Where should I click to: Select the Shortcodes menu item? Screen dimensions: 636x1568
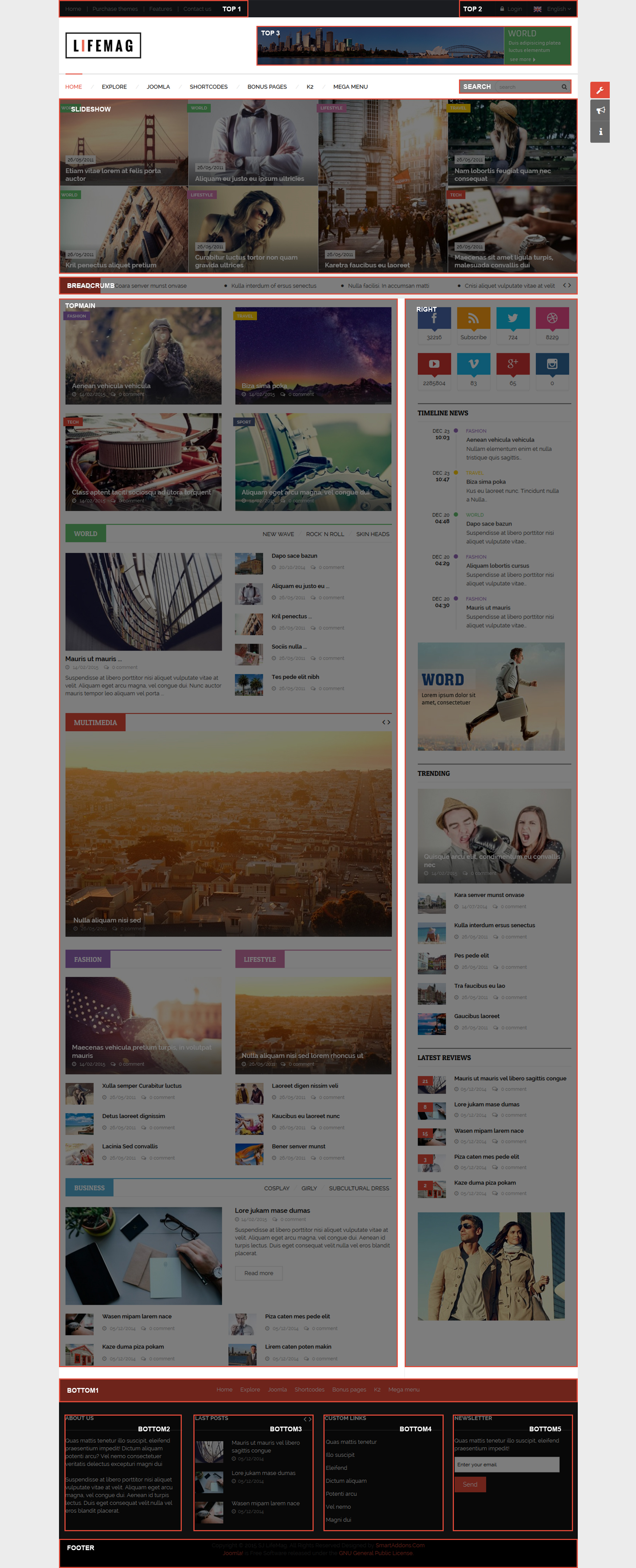click(x=208, y=86)
